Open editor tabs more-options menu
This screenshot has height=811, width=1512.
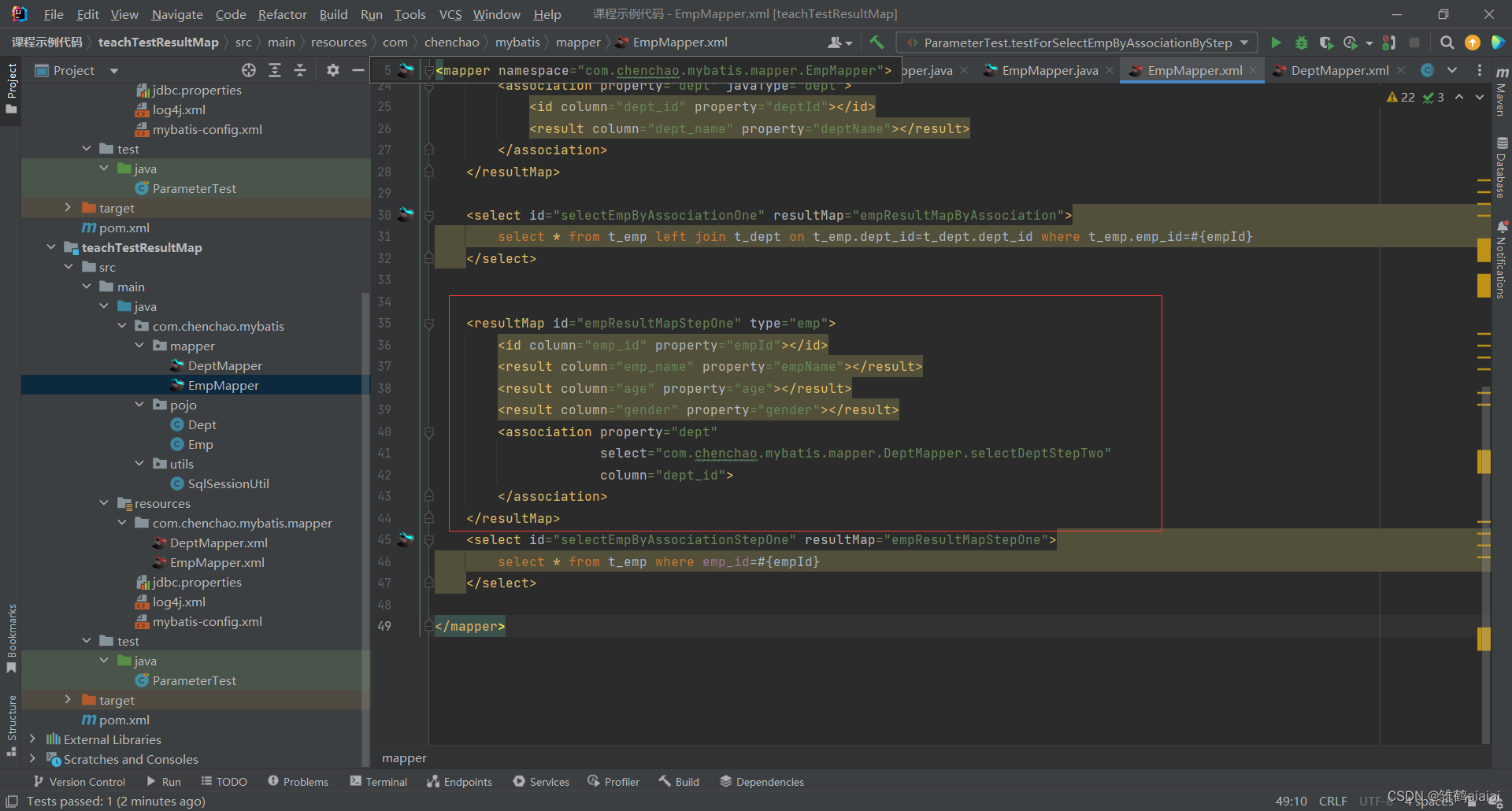(x=1479, y=71)
